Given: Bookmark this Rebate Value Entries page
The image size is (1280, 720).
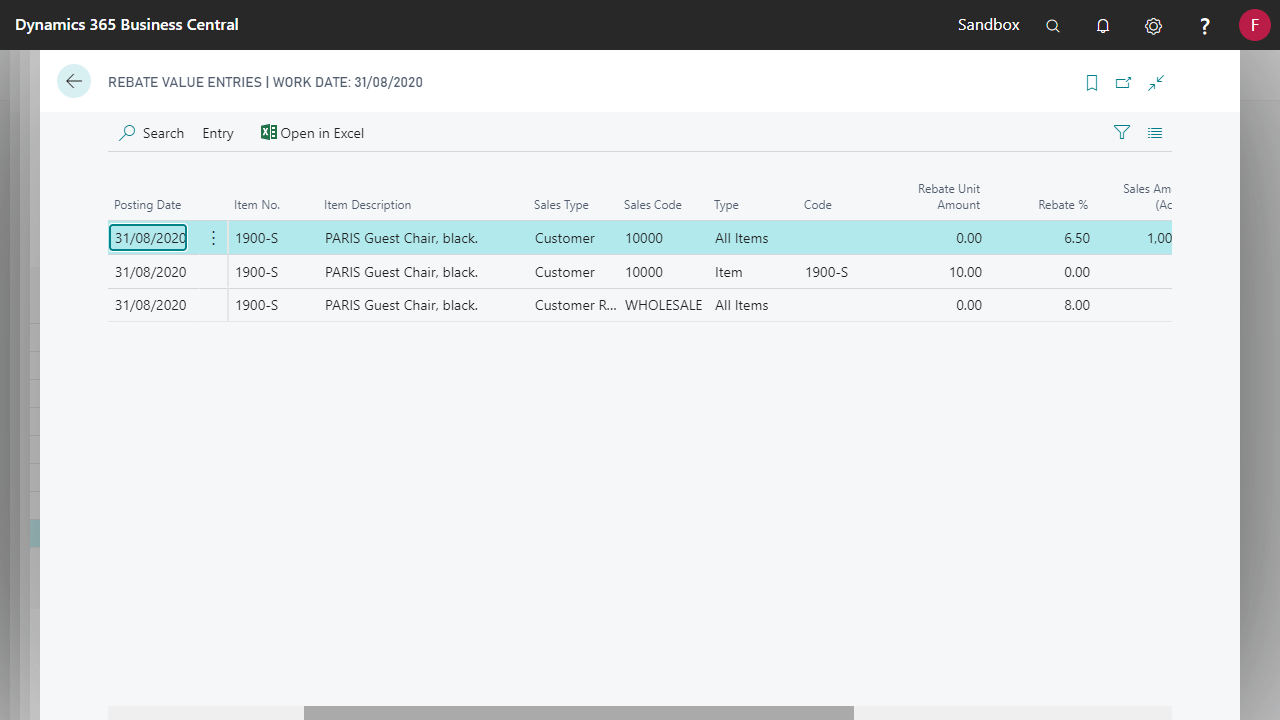Looking at the screenshot, I should coord(1092,83).
